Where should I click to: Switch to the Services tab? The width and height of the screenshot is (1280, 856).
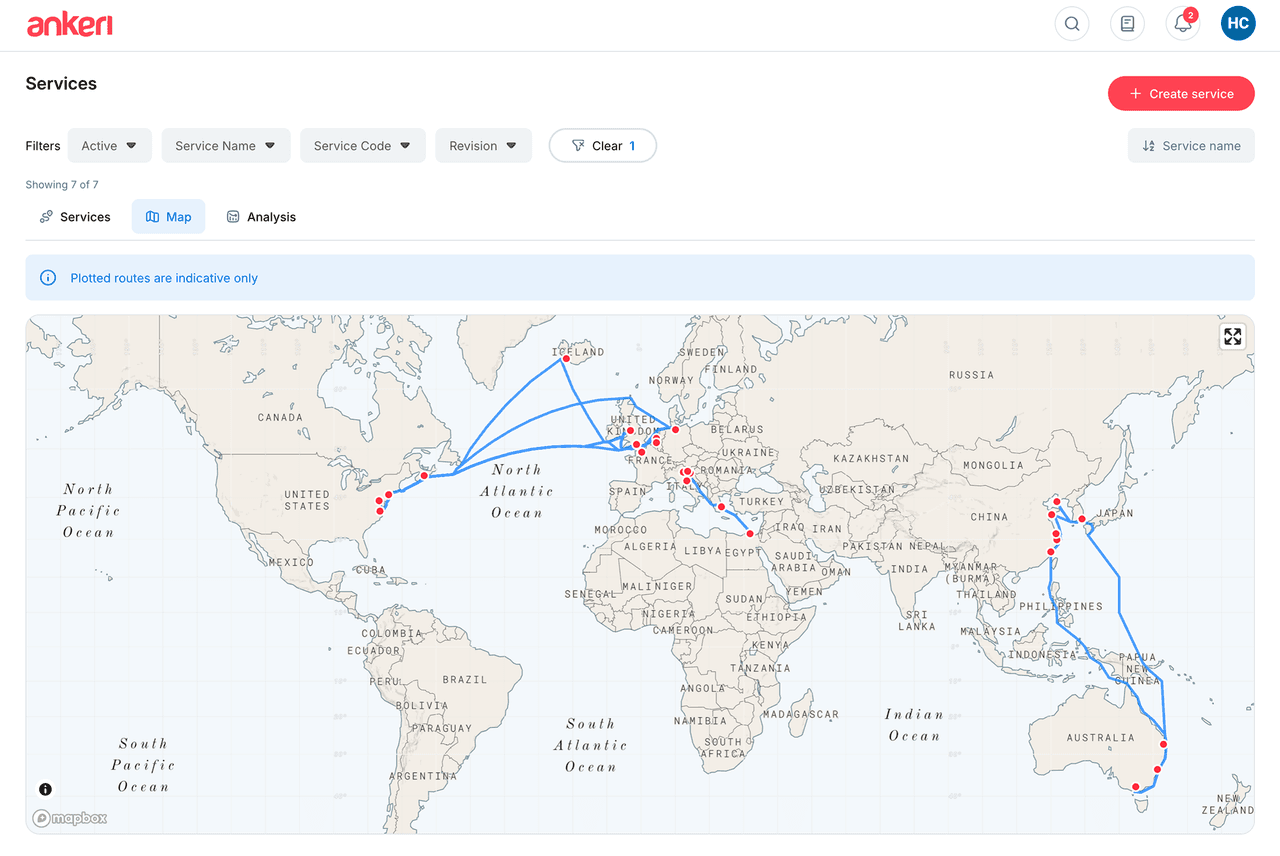[74, 216]
